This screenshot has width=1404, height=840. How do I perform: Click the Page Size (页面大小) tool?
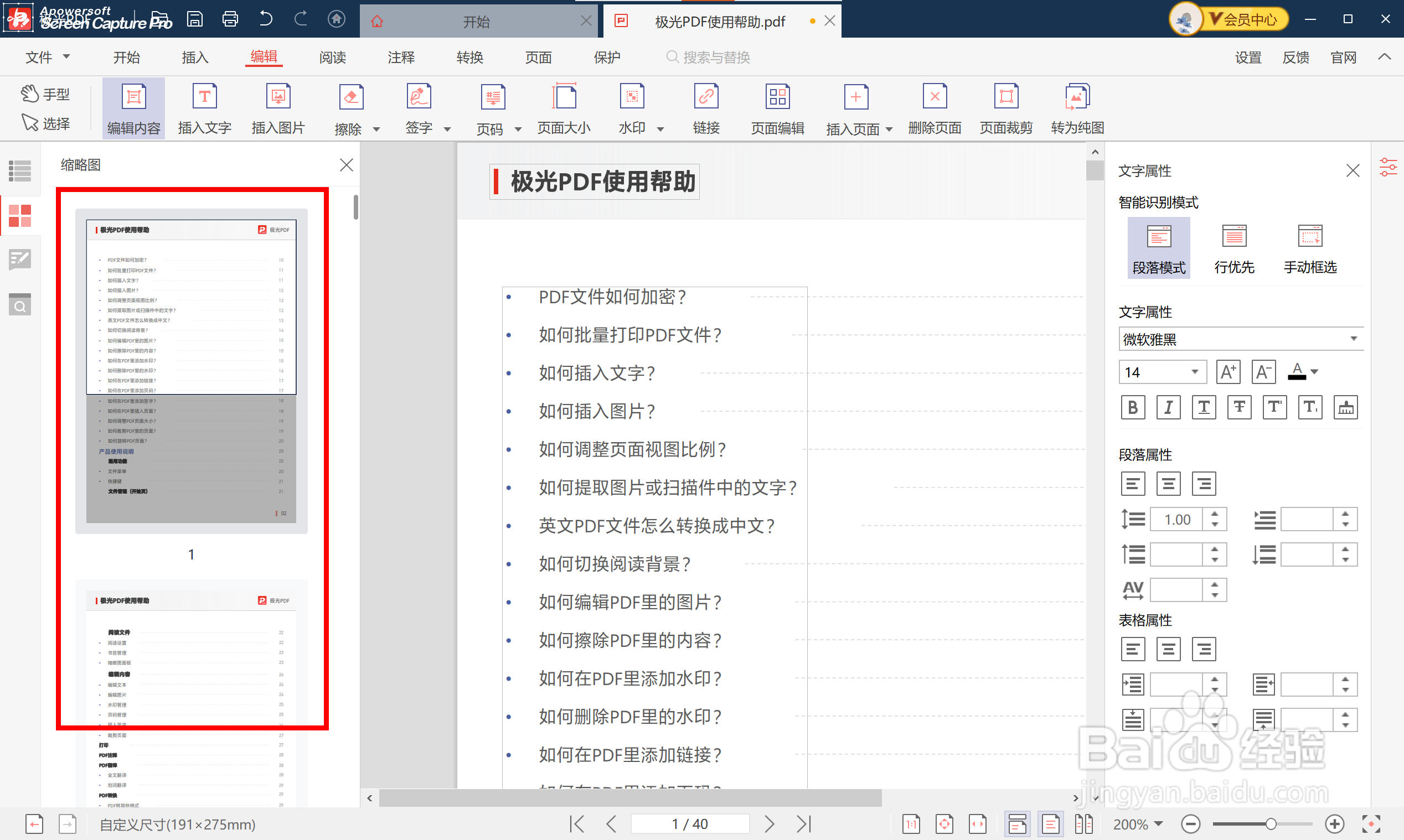pyautogui.click(x=564, y=108)
